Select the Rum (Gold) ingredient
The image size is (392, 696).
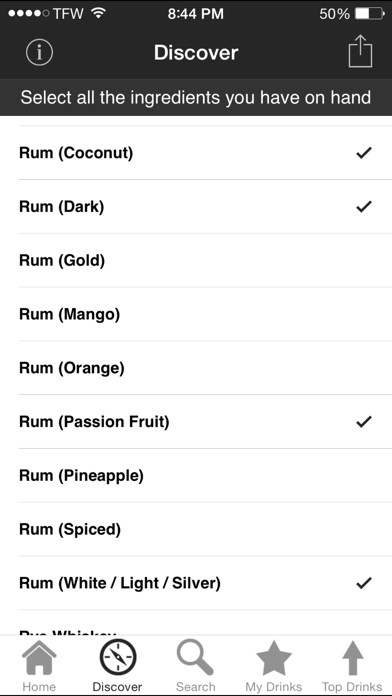[196, 261]
